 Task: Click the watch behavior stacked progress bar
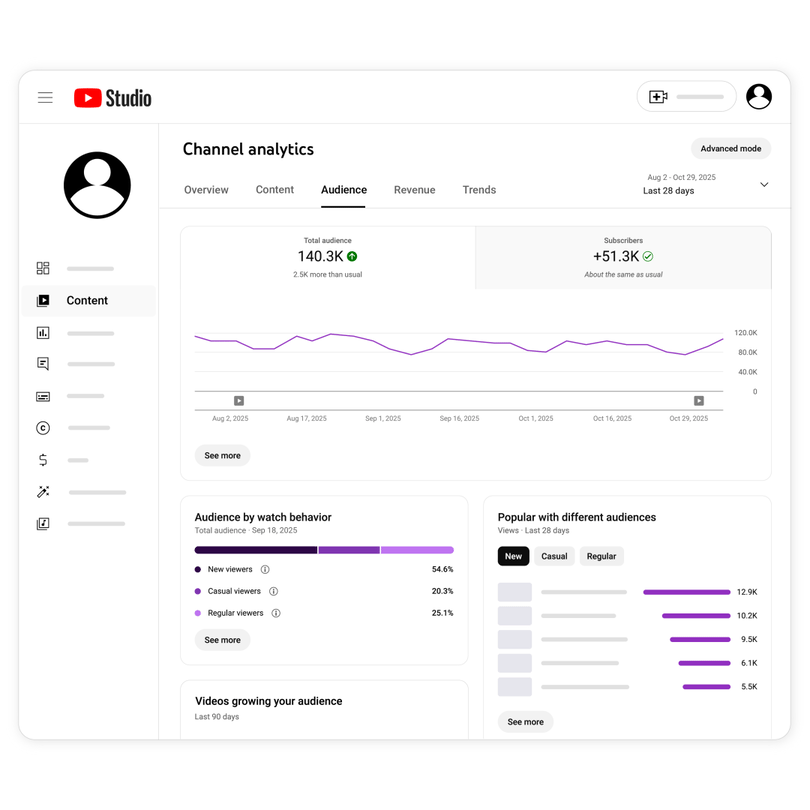tap(323, 550)
